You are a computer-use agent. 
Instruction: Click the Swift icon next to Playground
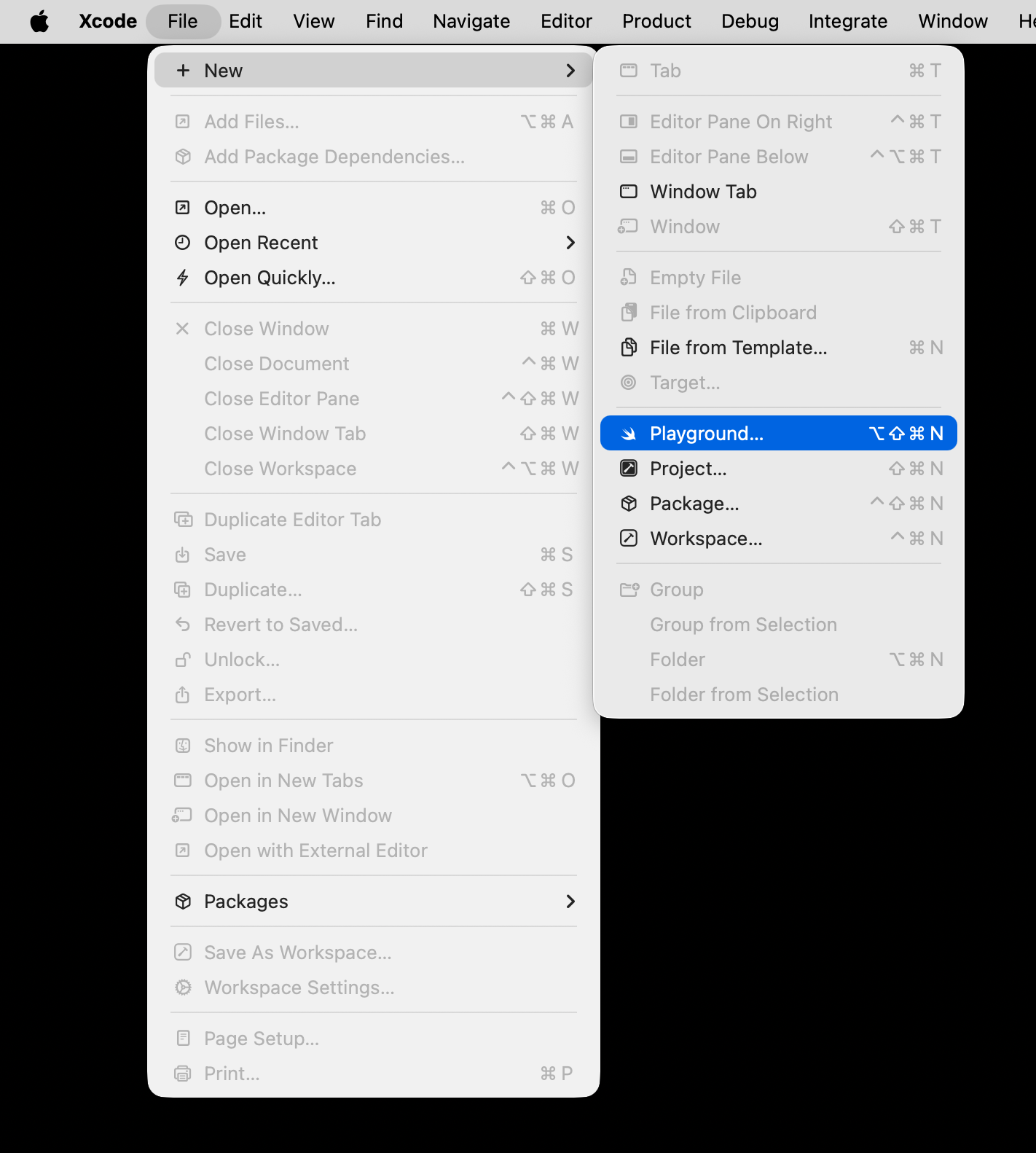628,434
